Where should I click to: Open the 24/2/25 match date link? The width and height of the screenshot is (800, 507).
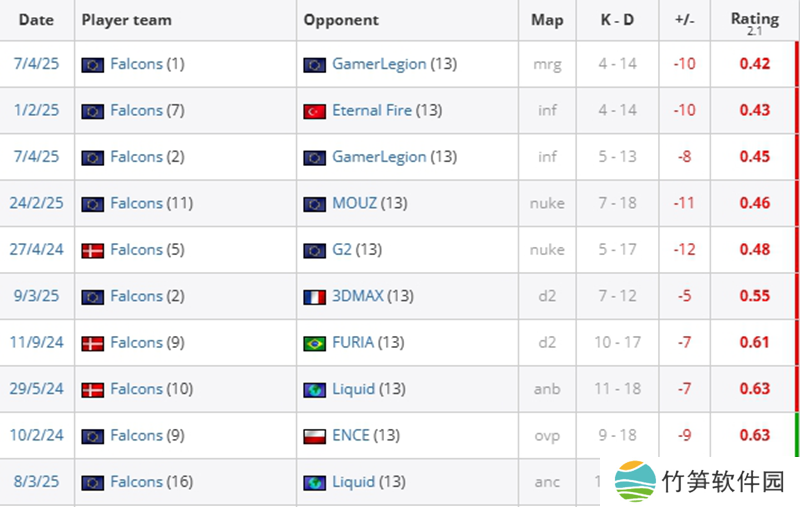tap(38, 203)
